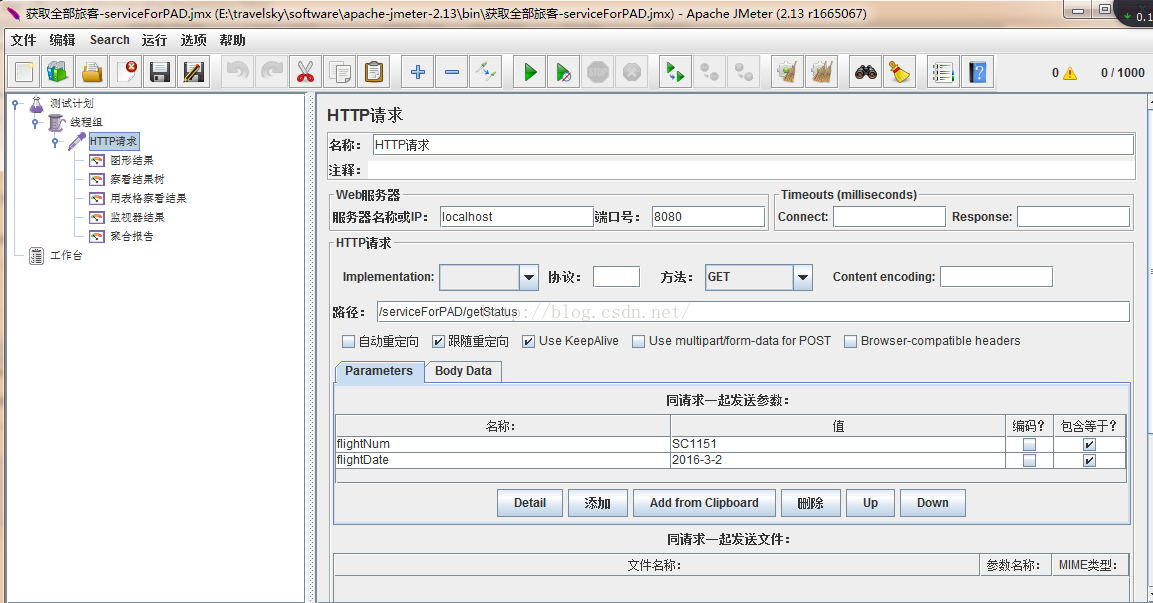The width and height of the screenshot is (1153, 603).
Task: Select 聚合报告 in the tree
Action: click(132, 237)
